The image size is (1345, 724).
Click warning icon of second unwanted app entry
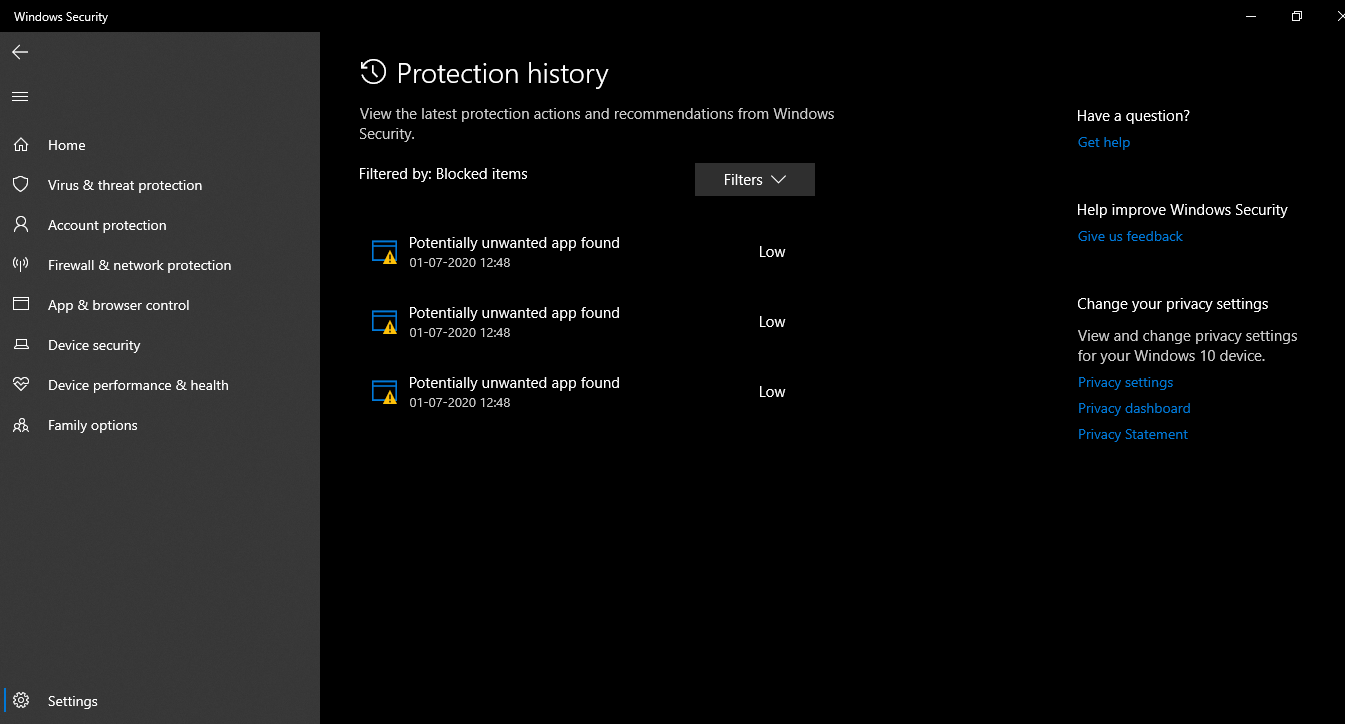[x=384, y=322]
